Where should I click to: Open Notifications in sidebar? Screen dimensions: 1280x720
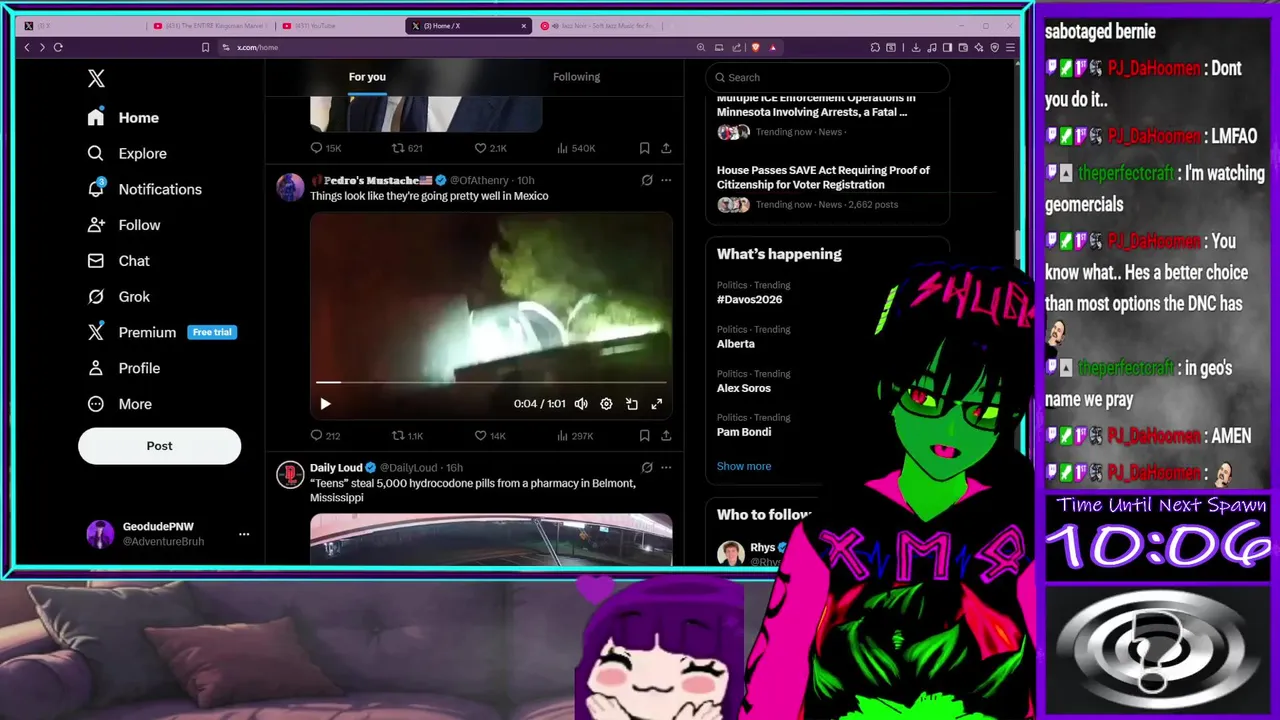coord(144,189)
